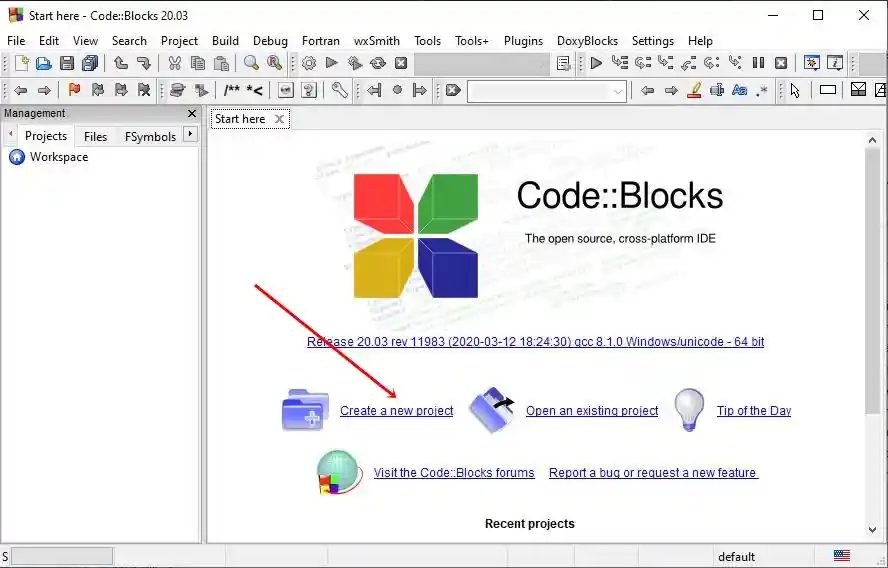Click the Save all files icon
This screenshot has height=568, width=888.
point(90,63)
